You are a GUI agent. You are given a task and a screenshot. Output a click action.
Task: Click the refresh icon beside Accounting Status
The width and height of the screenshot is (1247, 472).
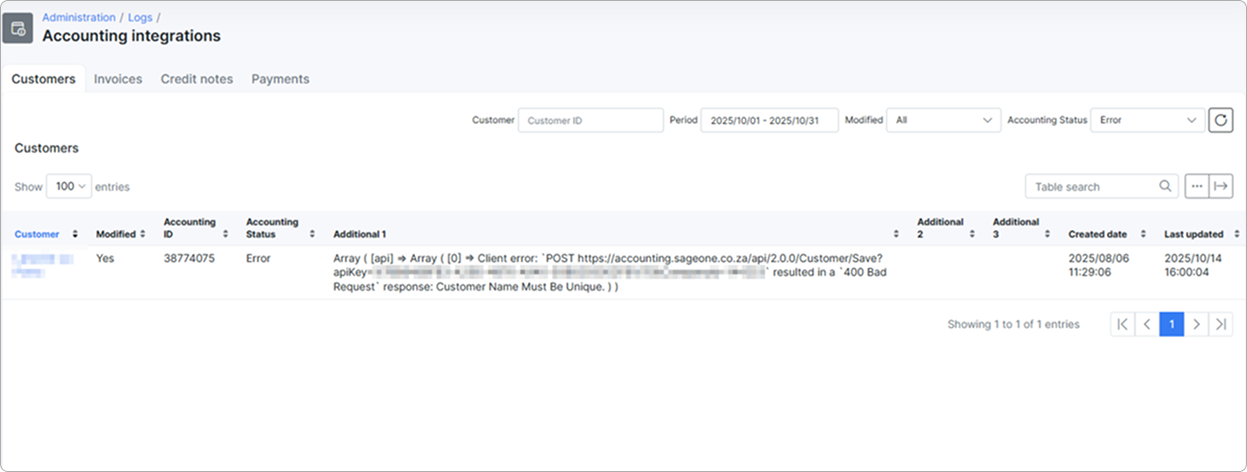click(1220, 120)
